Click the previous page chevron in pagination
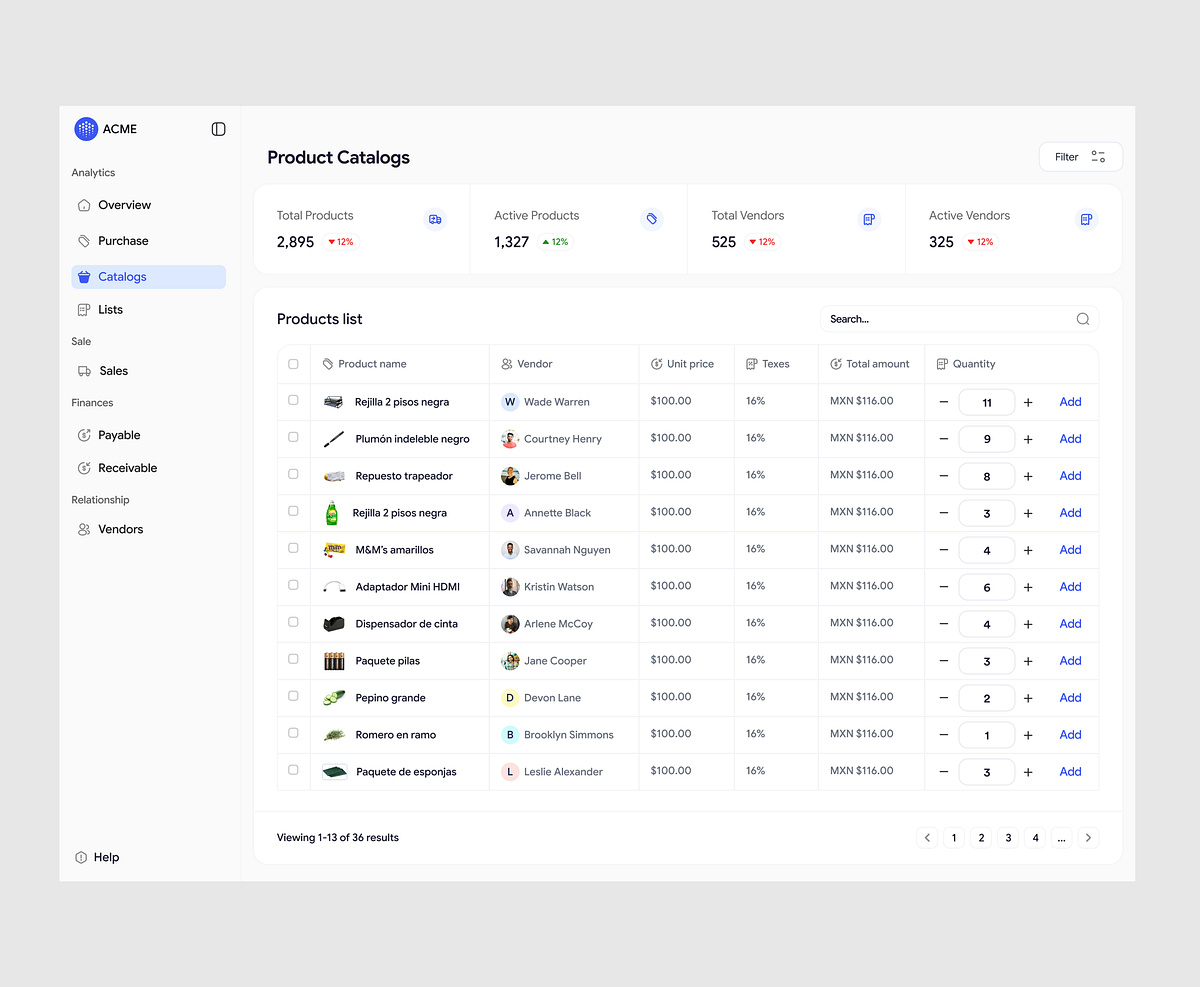1200x987 pixels. pyautogui.click(x=927, y=837)
